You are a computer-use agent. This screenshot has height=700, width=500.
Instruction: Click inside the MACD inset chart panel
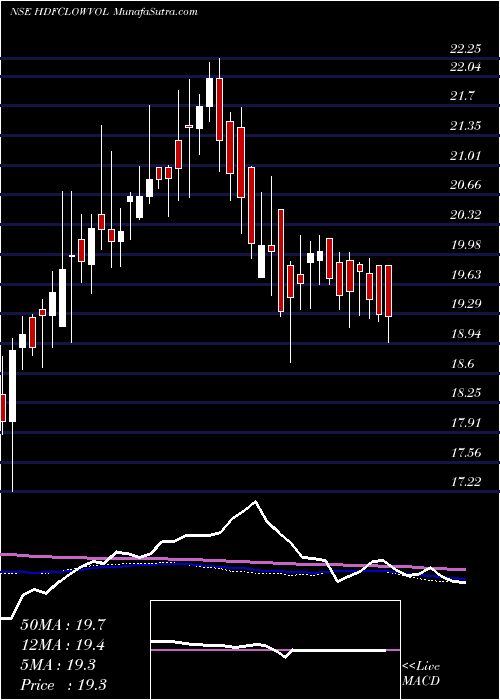(275, 650)
